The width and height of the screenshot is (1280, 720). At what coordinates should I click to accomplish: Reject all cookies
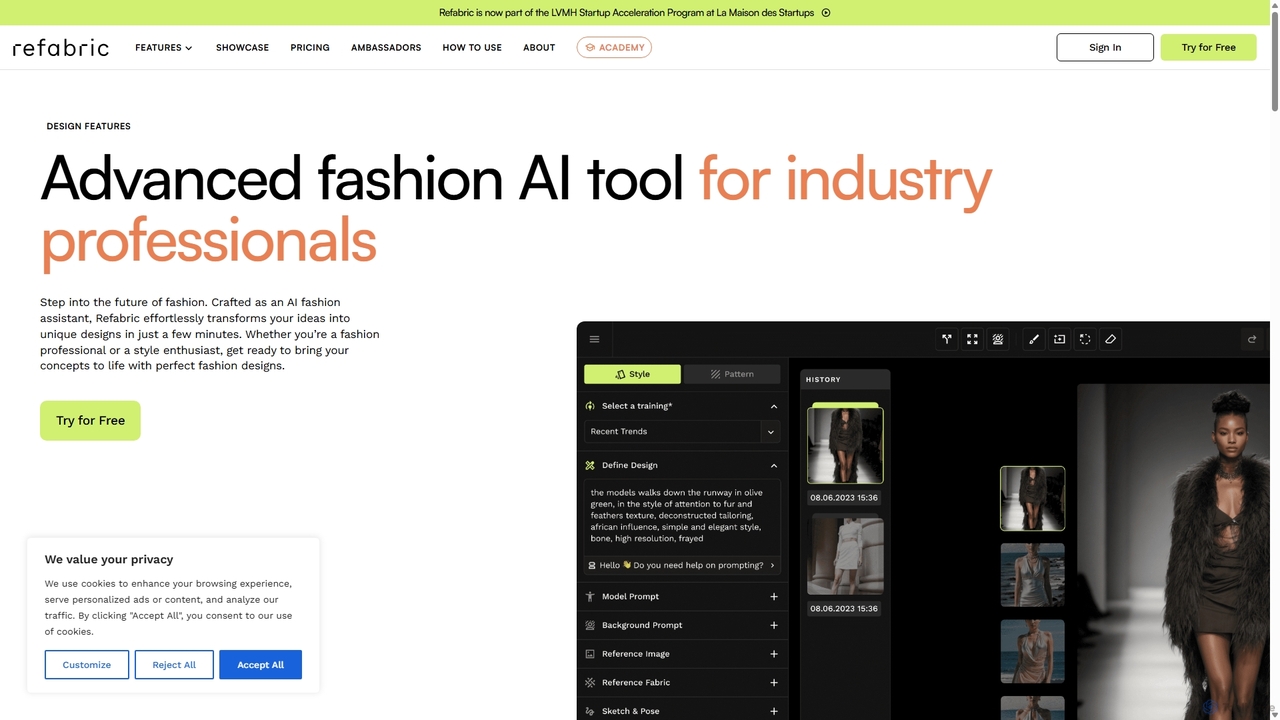click(x=174, y=665)
